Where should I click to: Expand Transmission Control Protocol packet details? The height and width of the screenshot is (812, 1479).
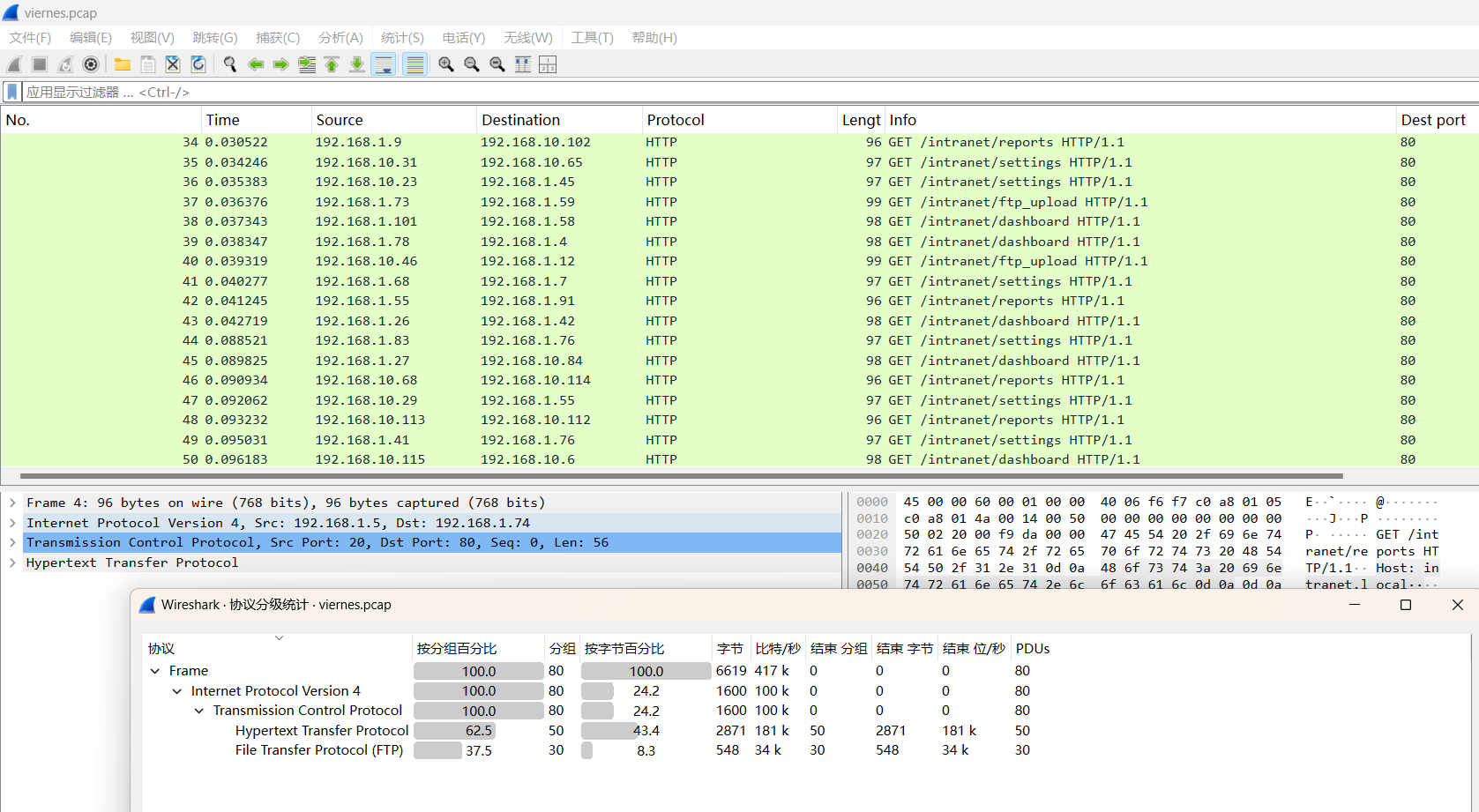[x=12, y=542]
